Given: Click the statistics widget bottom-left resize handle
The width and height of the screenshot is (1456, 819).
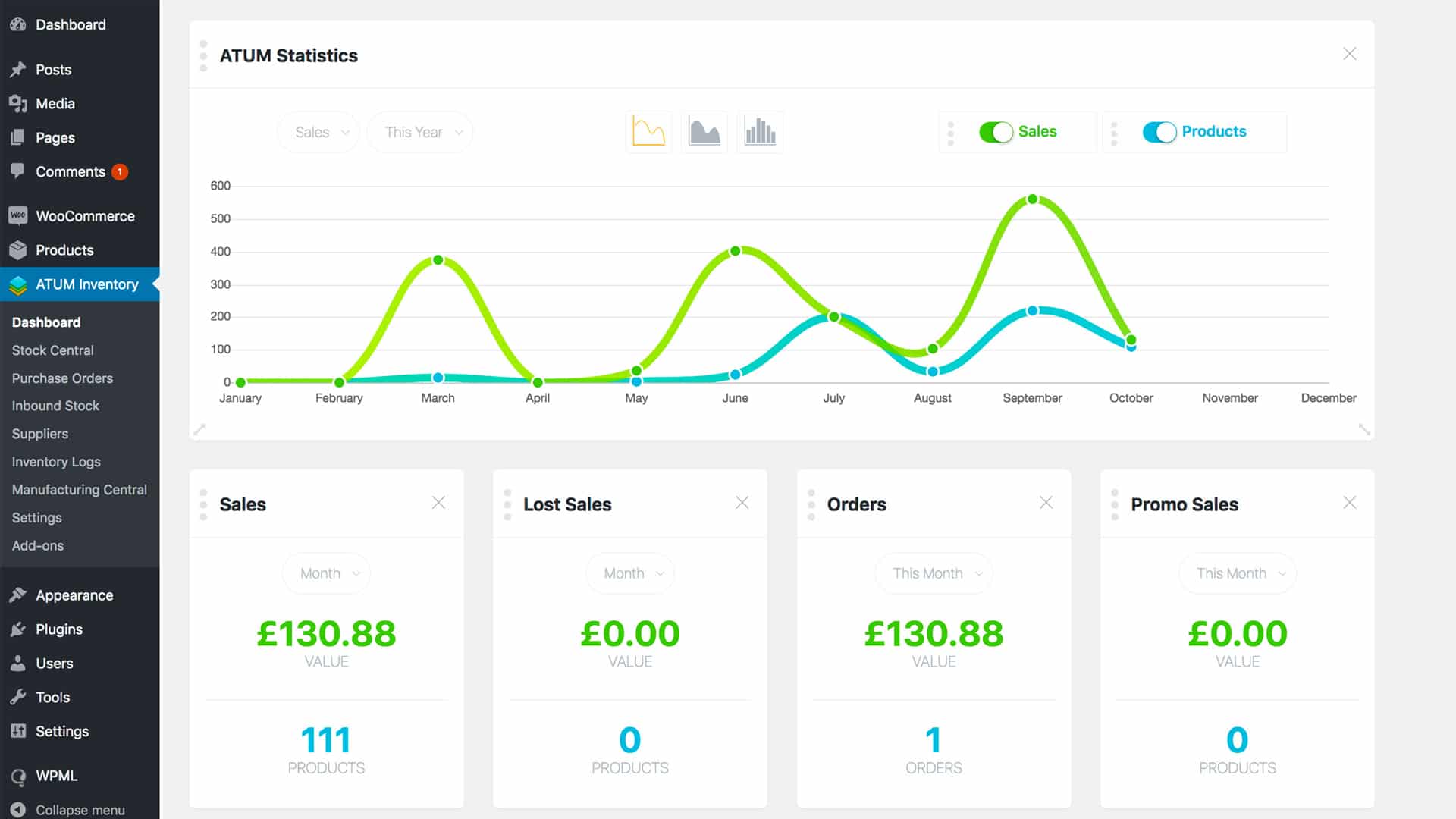Looking at the screenshot, I should [199, 430].
